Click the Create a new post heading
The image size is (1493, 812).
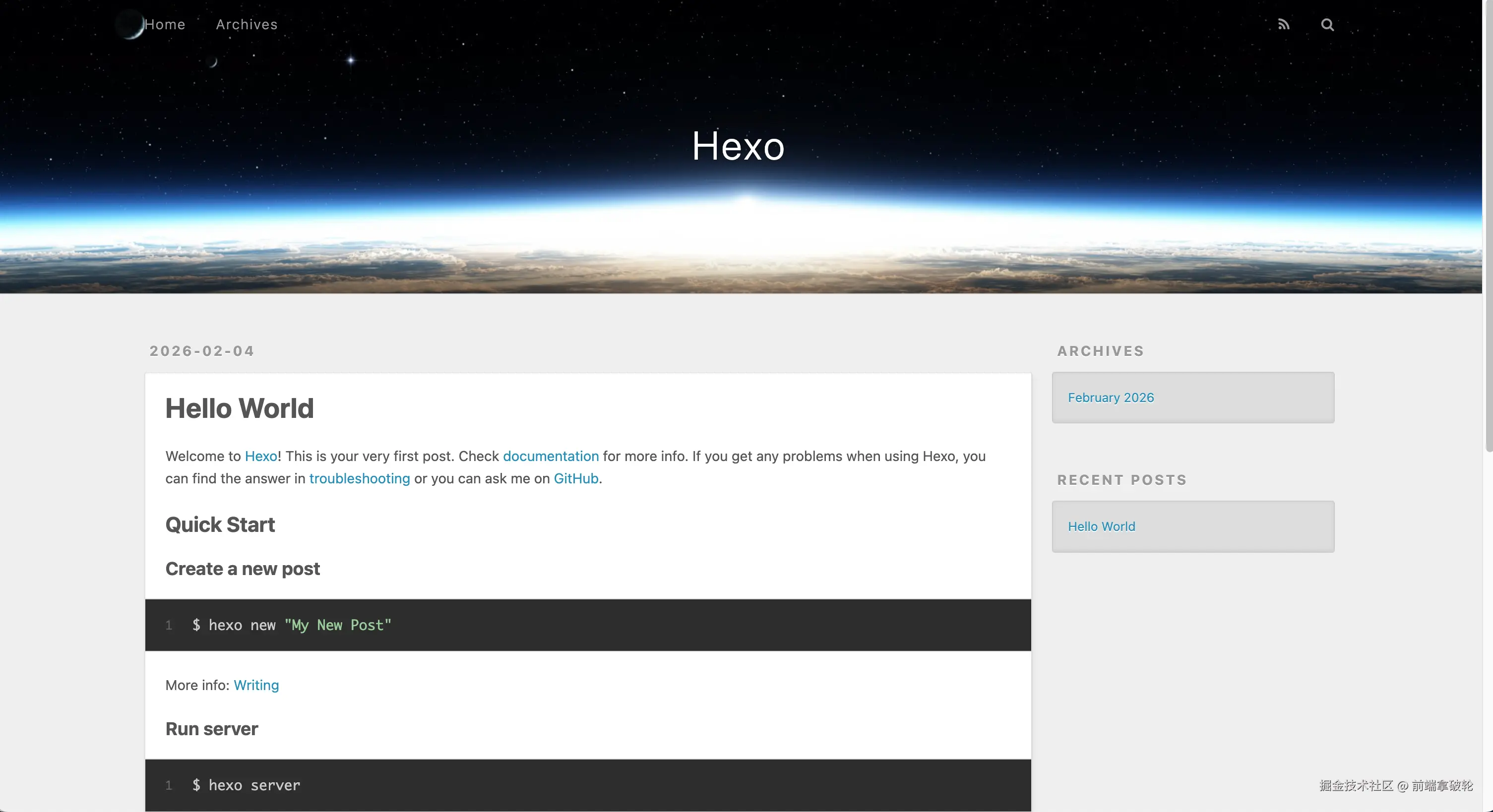click(242, 569)
